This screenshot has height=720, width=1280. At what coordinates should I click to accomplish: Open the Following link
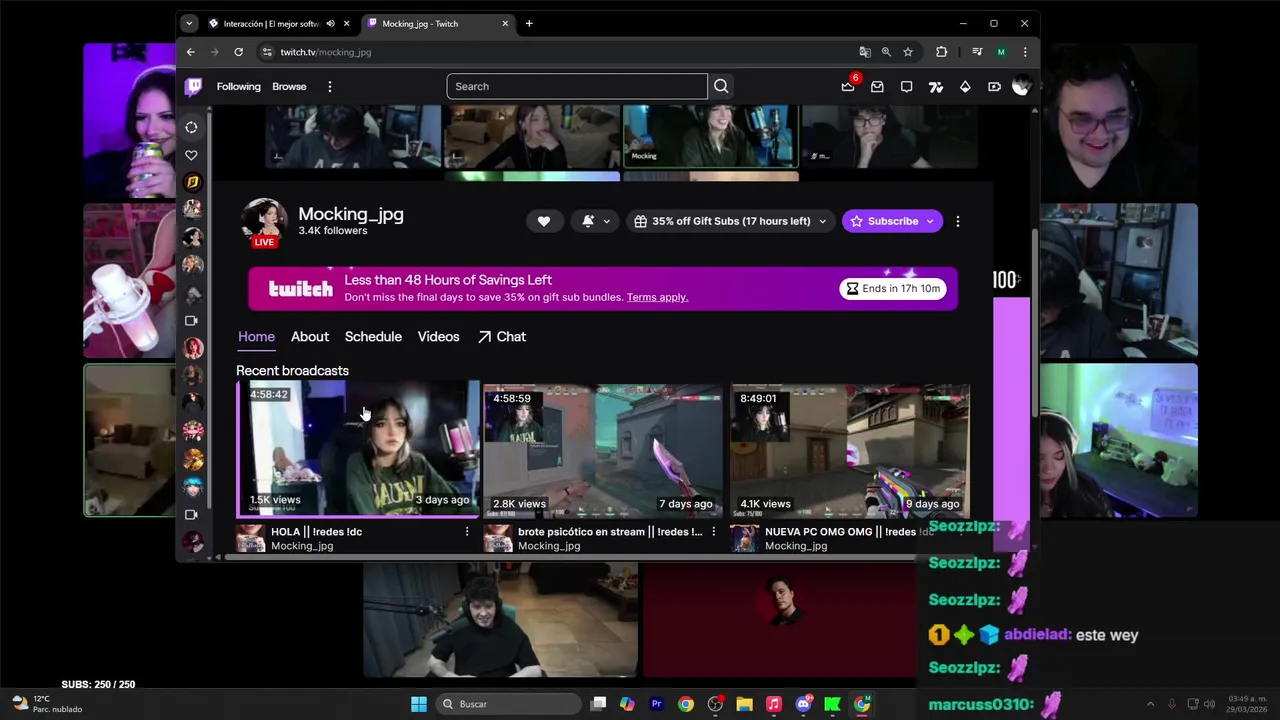pyautogui.click(x=238, y=87)
